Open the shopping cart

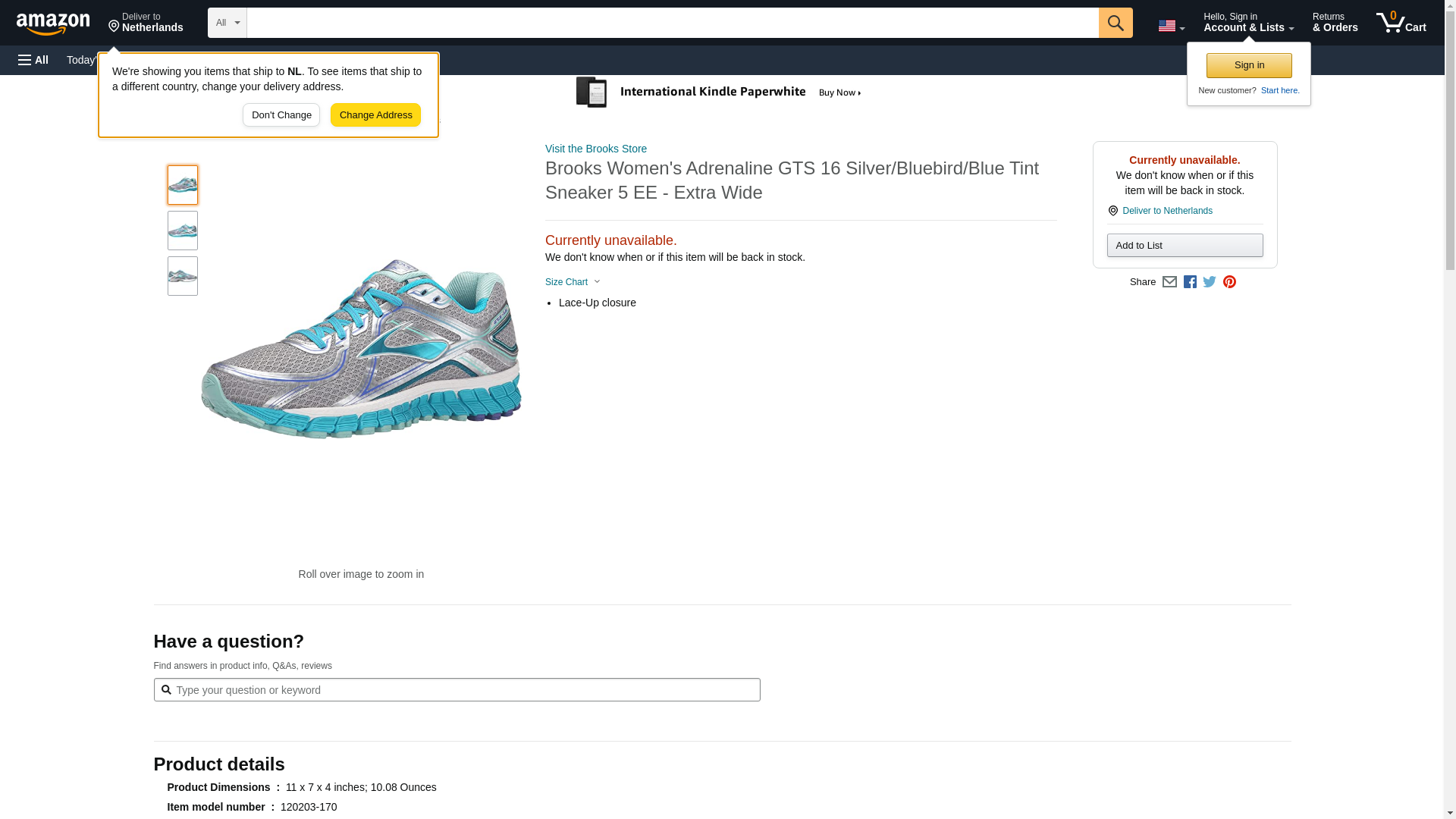click(x=1401, y=23)
